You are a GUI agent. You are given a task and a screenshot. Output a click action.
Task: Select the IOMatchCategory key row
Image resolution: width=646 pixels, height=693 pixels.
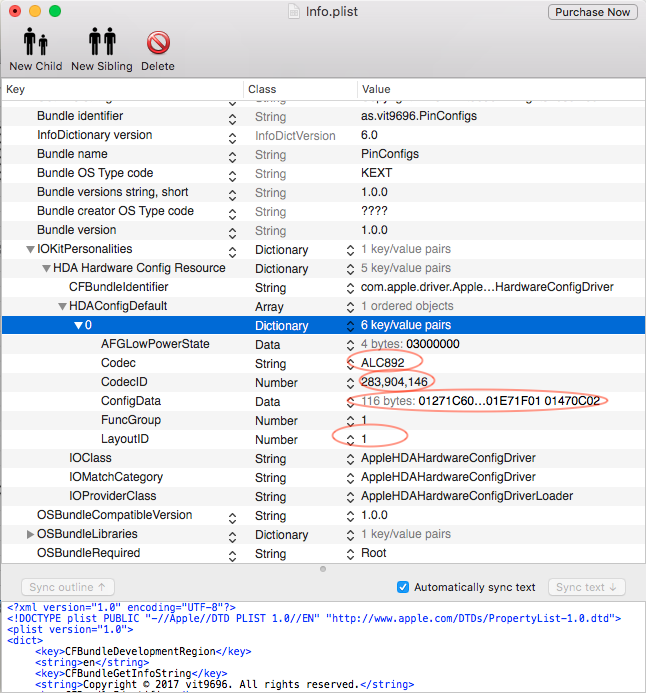pos(116,477)
